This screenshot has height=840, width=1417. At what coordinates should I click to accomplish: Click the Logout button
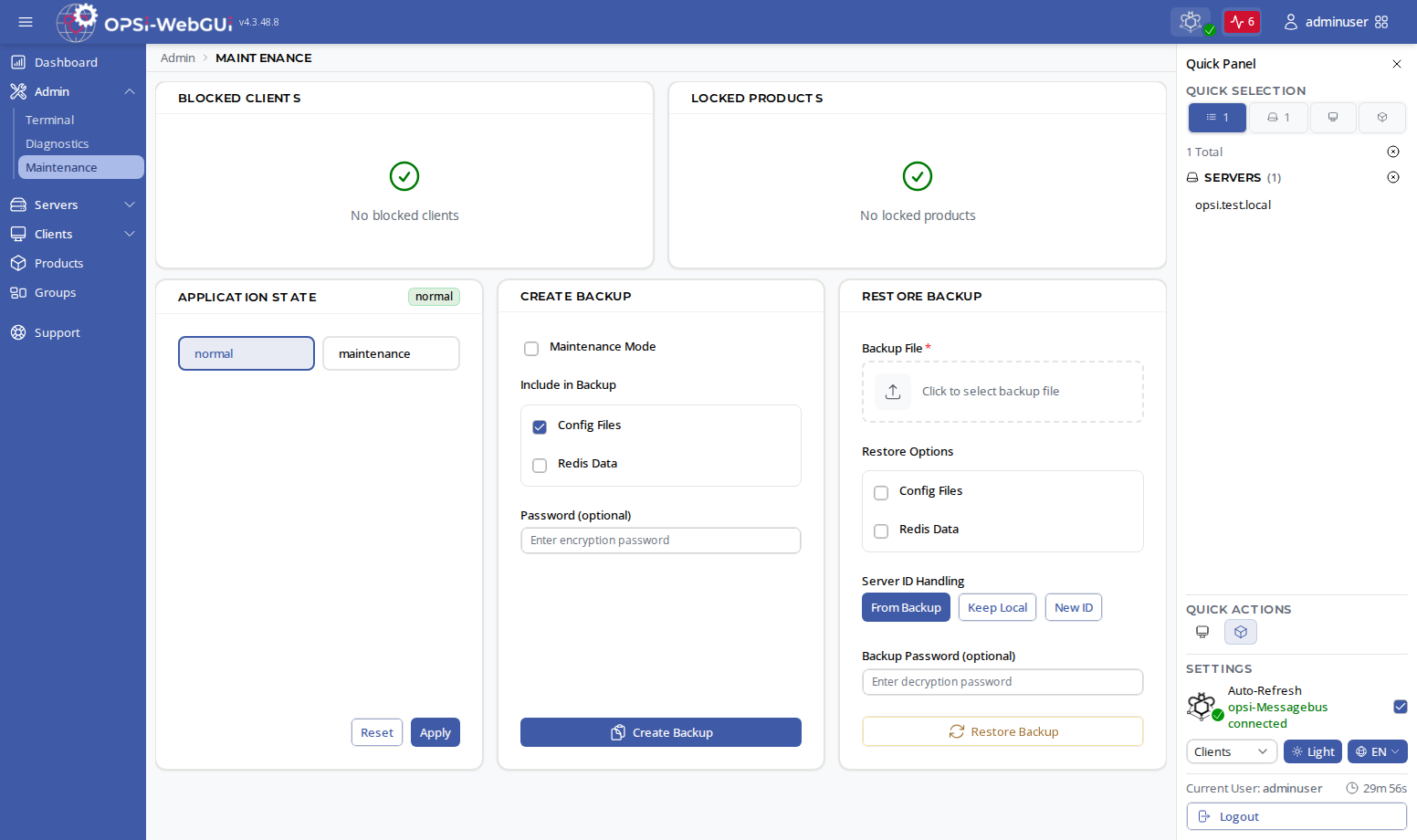1296,816
